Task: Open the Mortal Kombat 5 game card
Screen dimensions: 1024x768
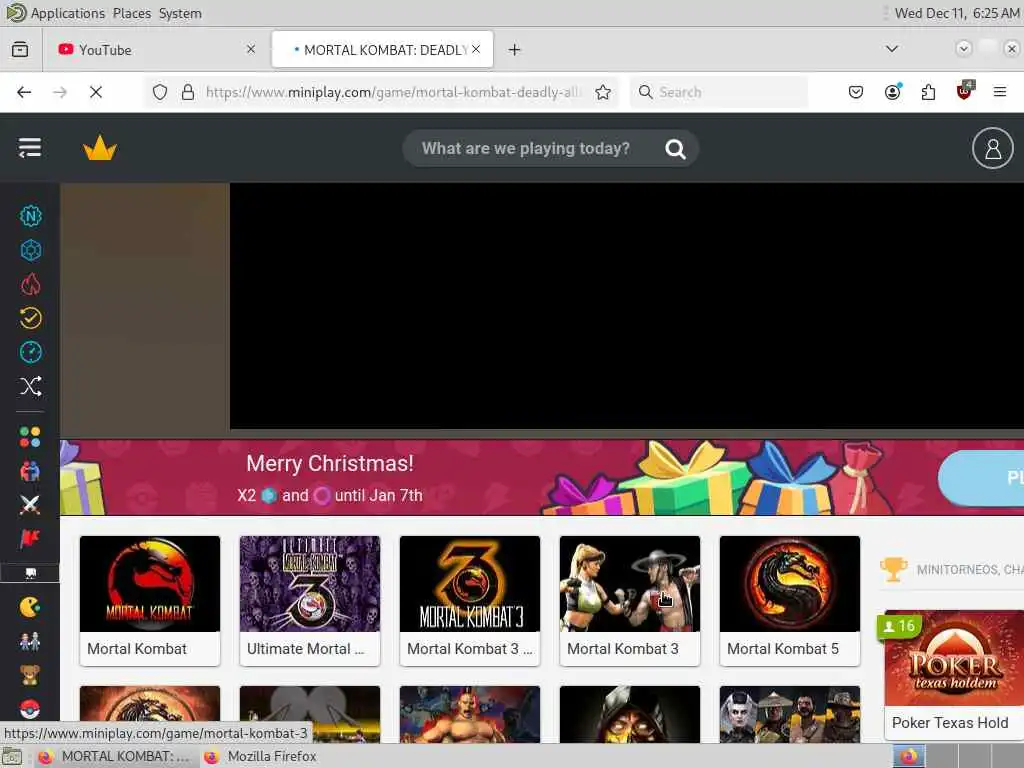Action: tap(790, 600)
